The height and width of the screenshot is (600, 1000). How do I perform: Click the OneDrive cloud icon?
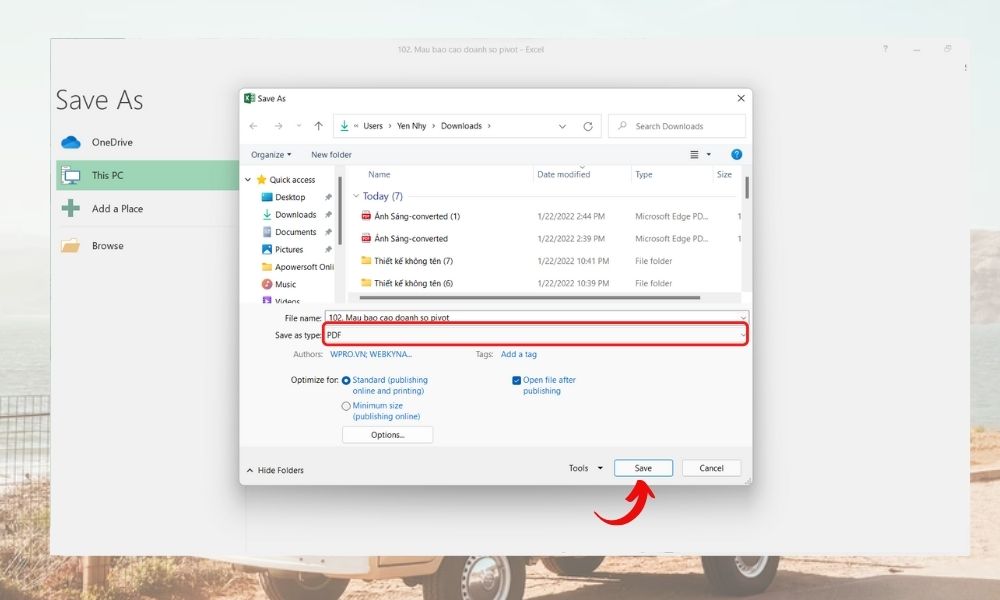[x=71, y=142]
